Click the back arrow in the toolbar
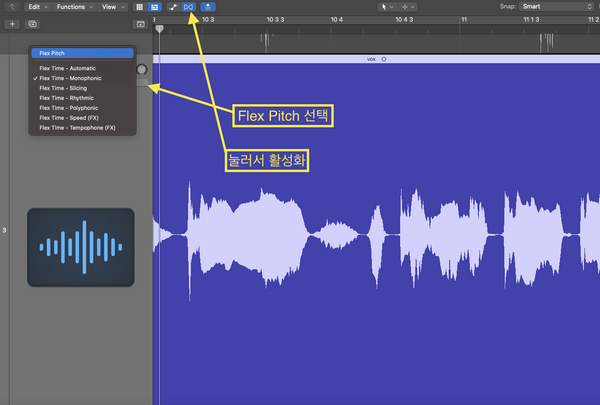 (10, 6)
